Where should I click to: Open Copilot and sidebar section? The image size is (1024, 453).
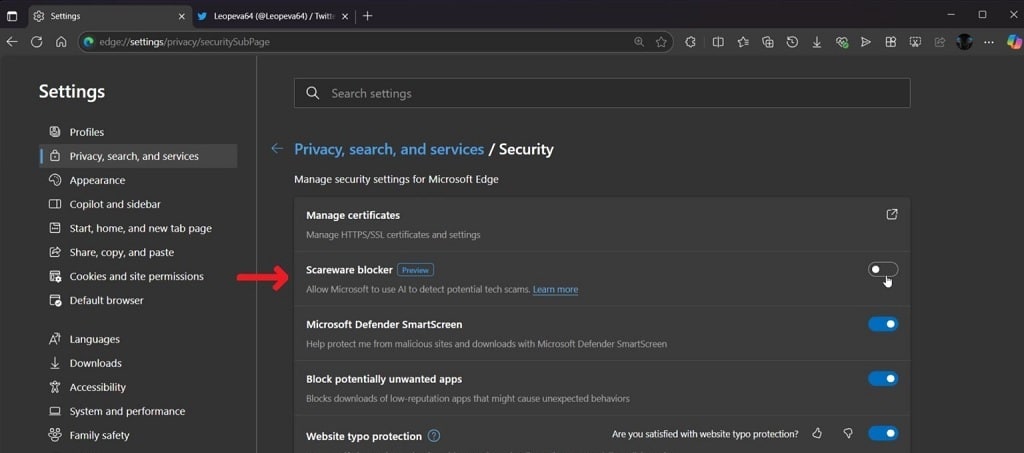[x=138, y=205]
